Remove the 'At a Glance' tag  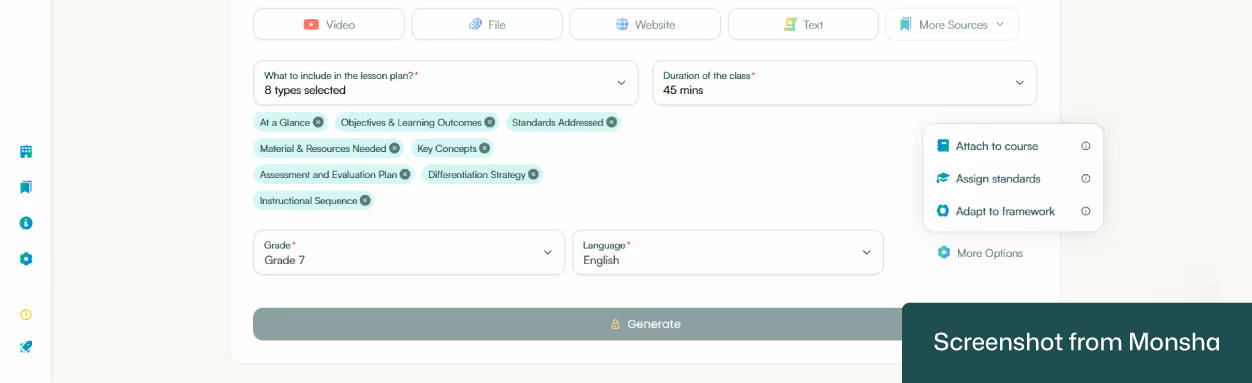click(x=318, y=122)
